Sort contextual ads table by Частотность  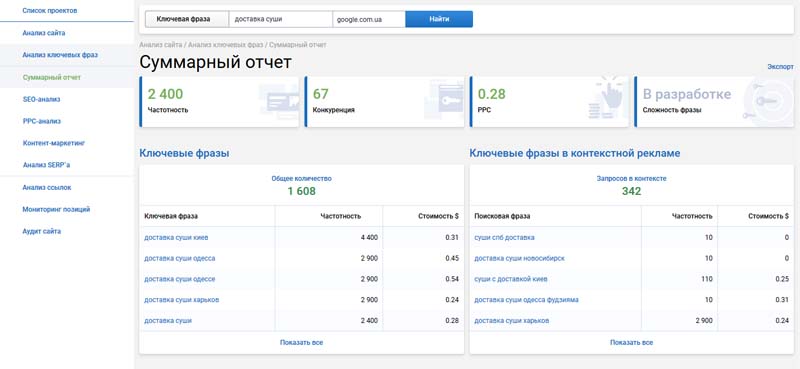(x=692, y=216)
